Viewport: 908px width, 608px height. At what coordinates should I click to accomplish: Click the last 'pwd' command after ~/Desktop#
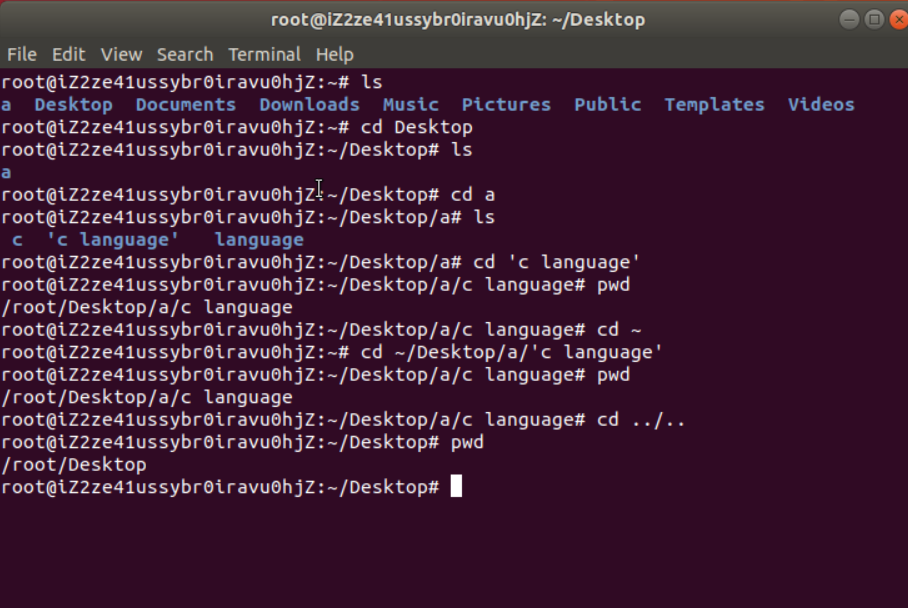467,443
